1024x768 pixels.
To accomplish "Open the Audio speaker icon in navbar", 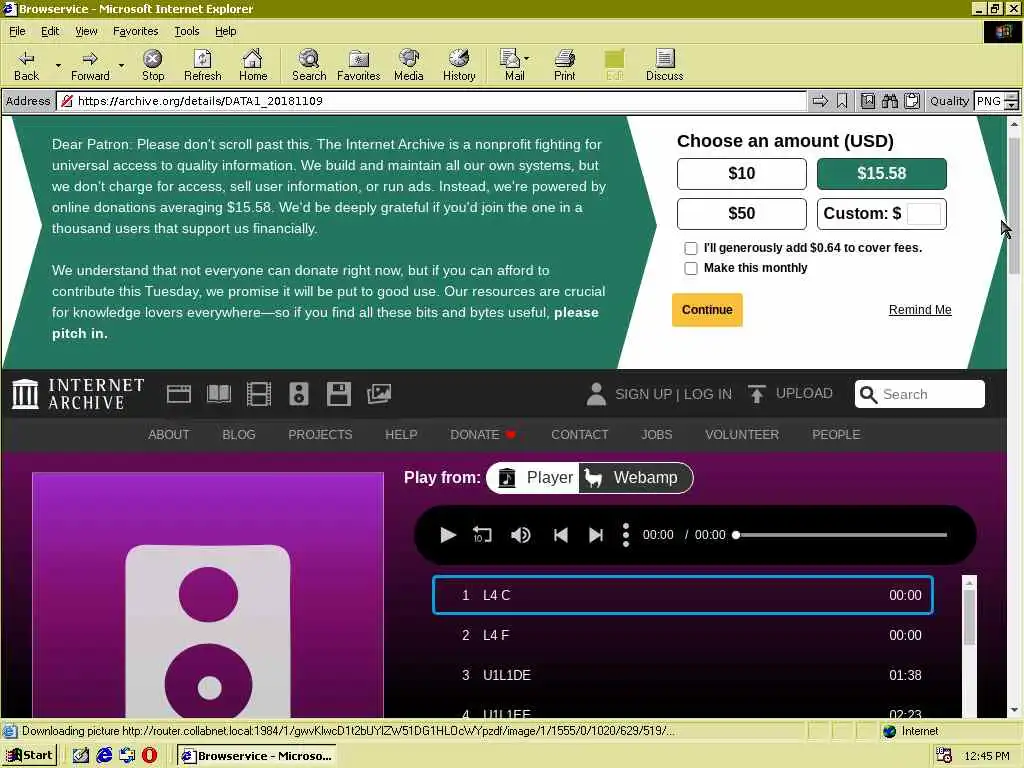I will [x=298, y=394].
